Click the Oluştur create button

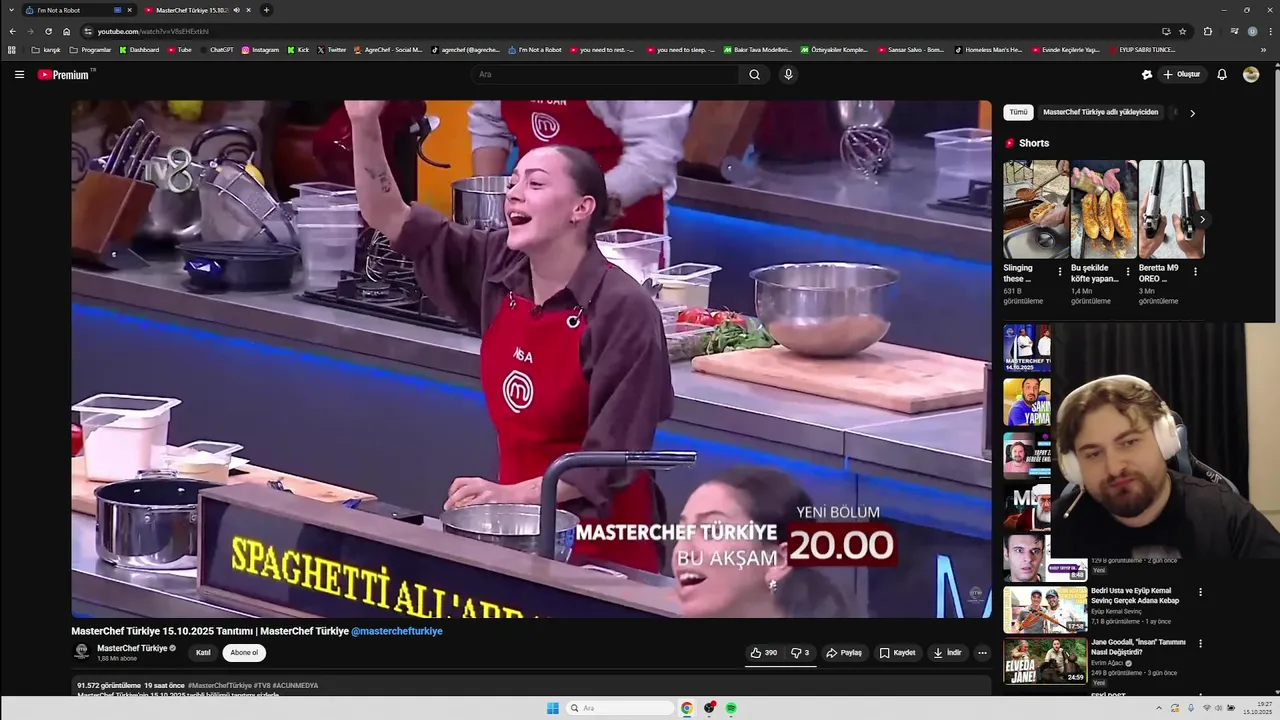tap(1181, 74)
